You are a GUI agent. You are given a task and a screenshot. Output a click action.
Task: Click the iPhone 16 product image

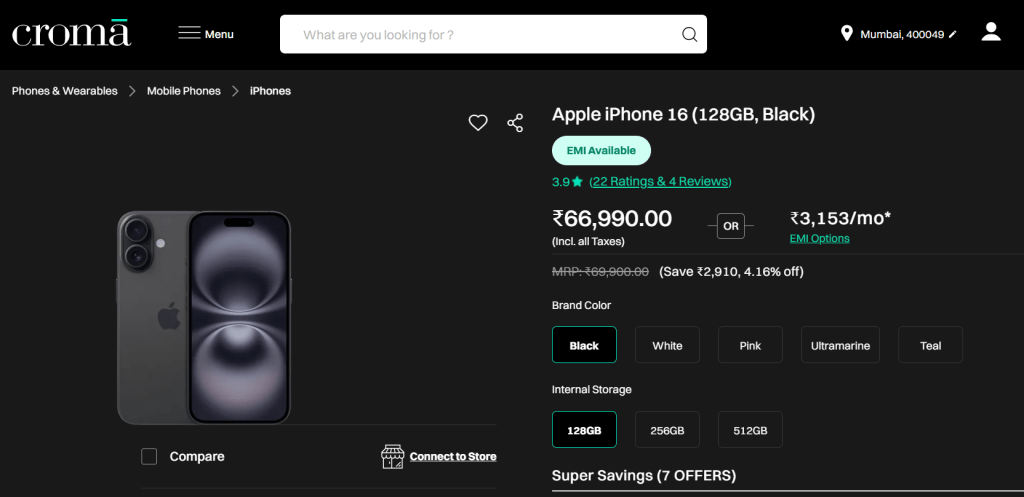coord(204,315)
